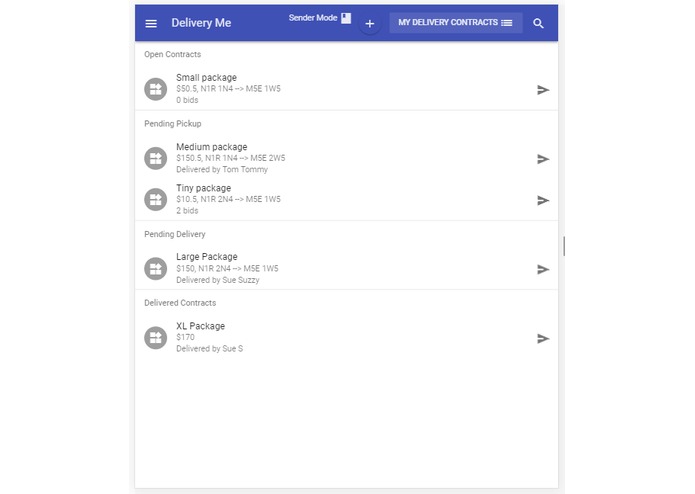695x494 pixels.
Task: Click the vertical scrollbar thumb
Action: click(564, 246)
